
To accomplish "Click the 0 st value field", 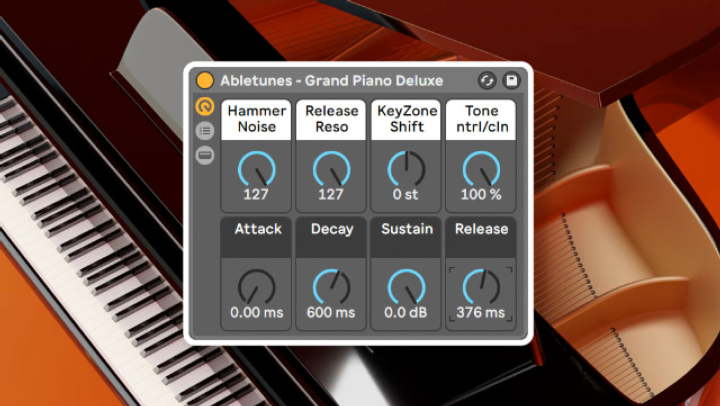I will [x=405, y=195].
